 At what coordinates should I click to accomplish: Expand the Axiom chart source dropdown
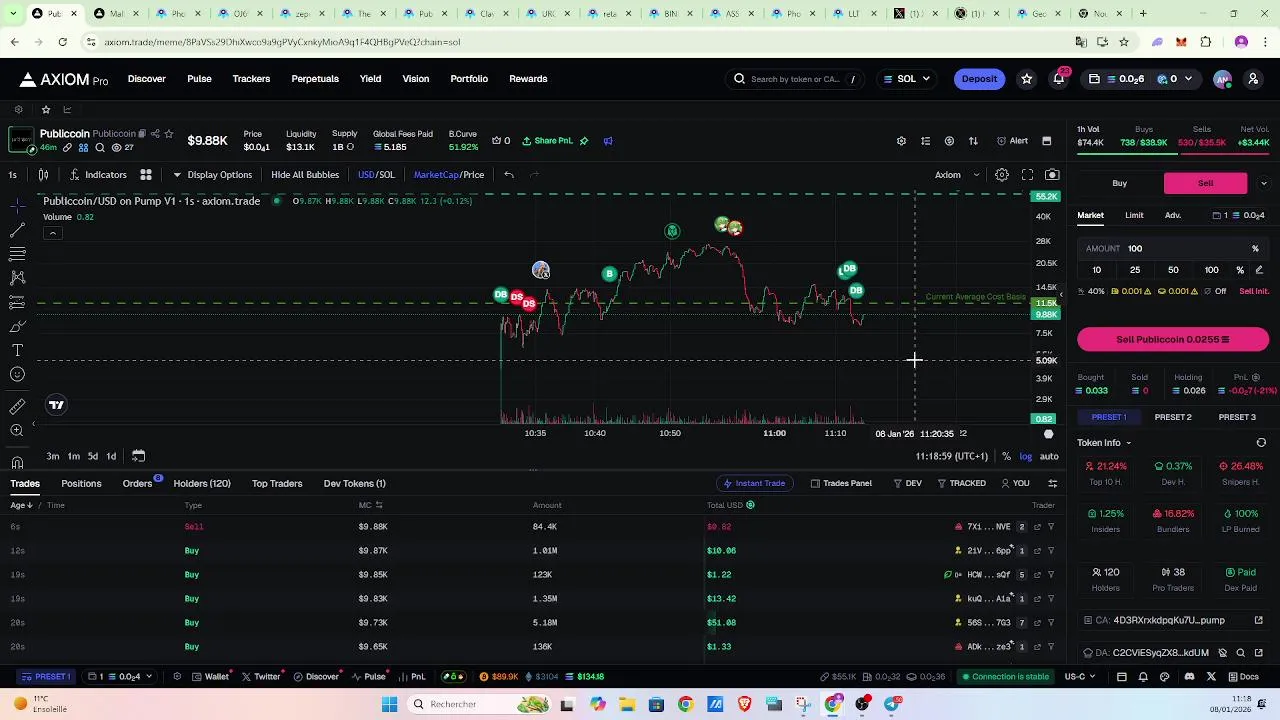pyautogui.click(x=957, y=174)
